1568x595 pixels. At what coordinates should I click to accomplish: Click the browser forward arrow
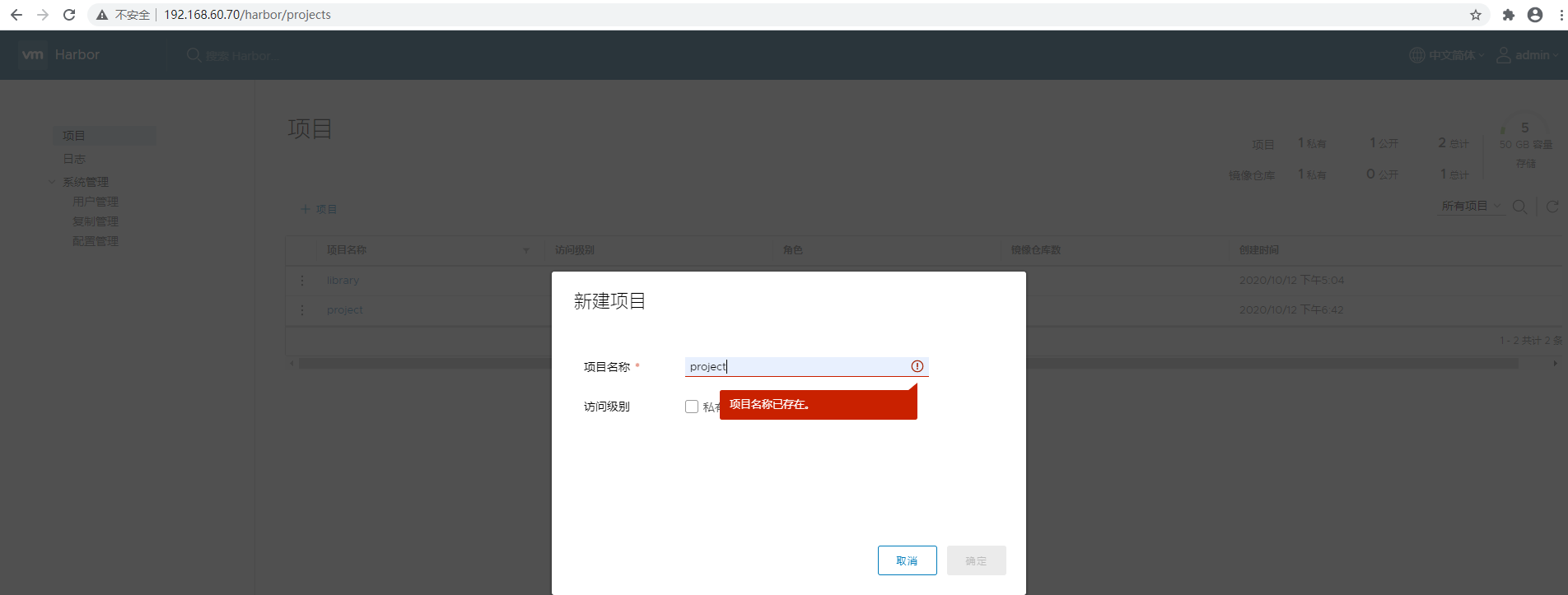point(43,15)
